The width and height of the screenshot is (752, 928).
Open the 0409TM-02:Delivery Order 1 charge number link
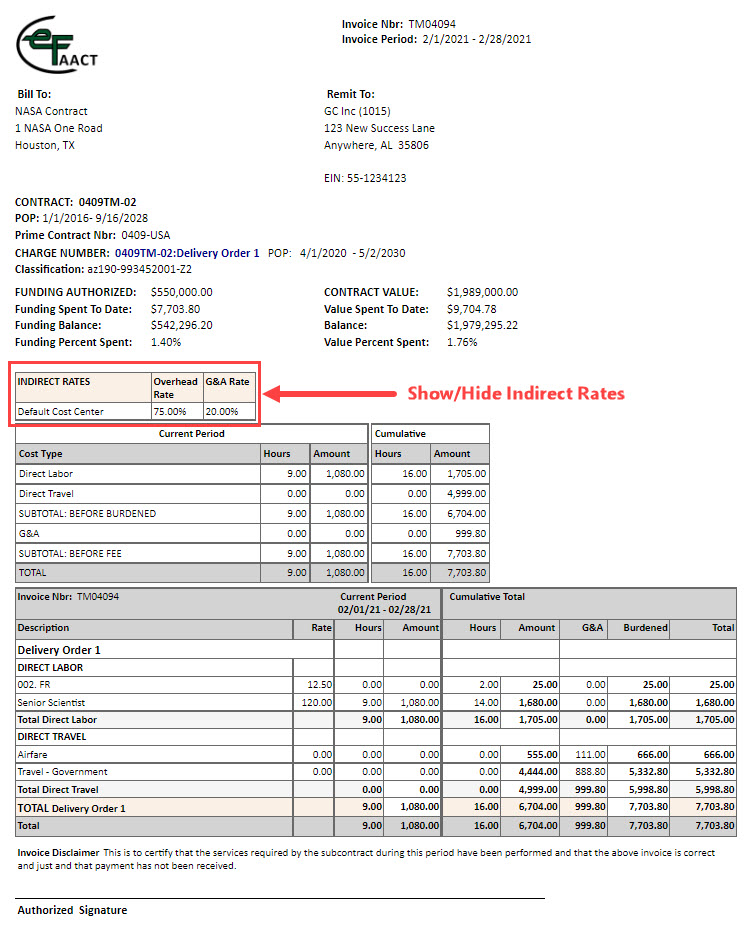[x=187, y=253]
